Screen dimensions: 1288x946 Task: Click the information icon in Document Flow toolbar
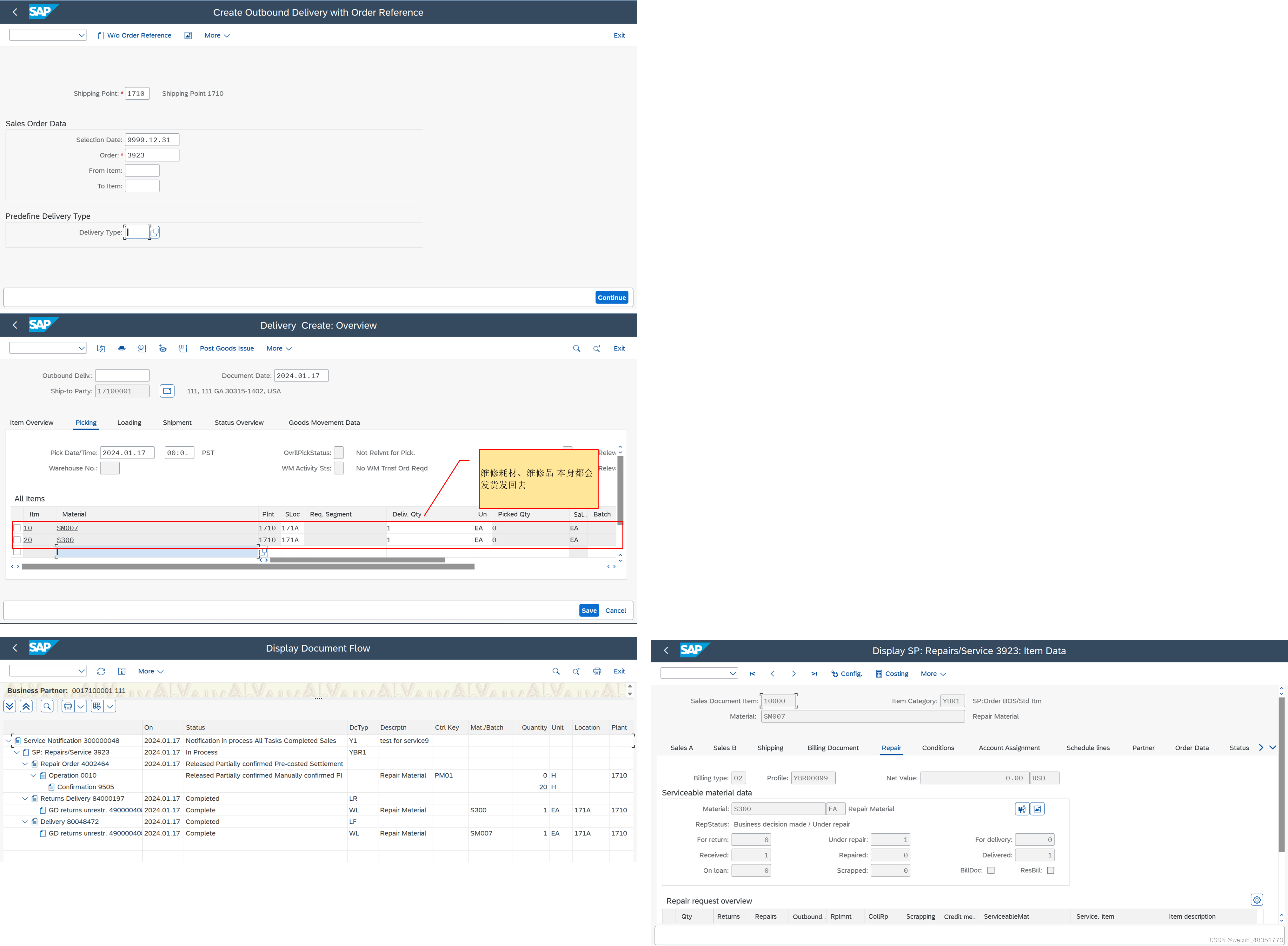point(121,671)
